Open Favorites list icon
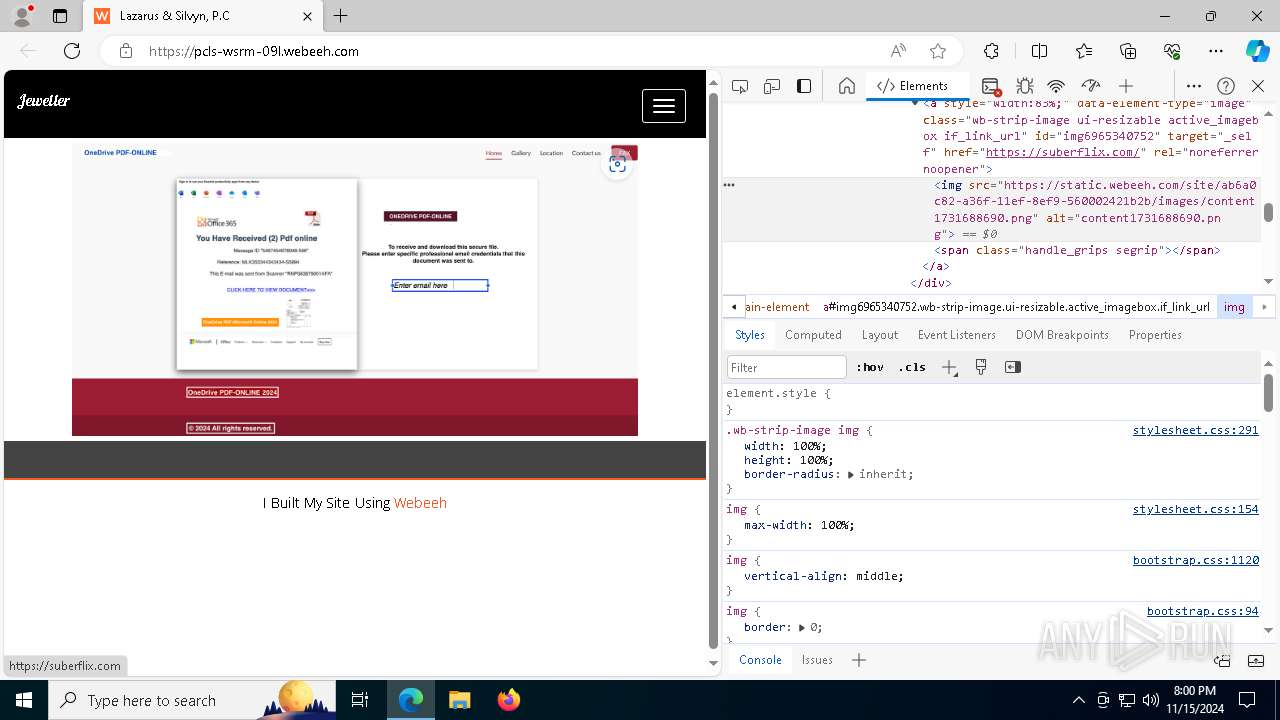Image resolution: width=1280 pixels, height=720 pixels. [x=1084, y=51]
